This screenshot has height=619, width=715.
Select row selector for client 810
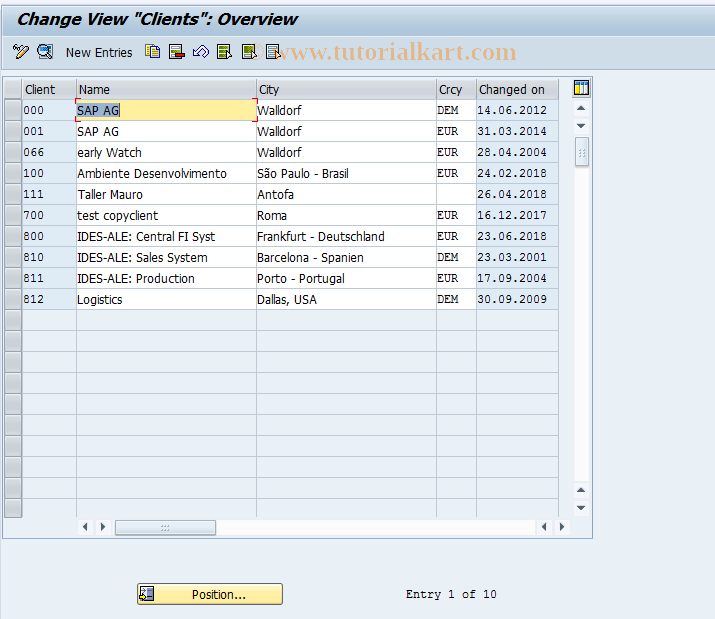pyautogui.click(x=13, y=257)
